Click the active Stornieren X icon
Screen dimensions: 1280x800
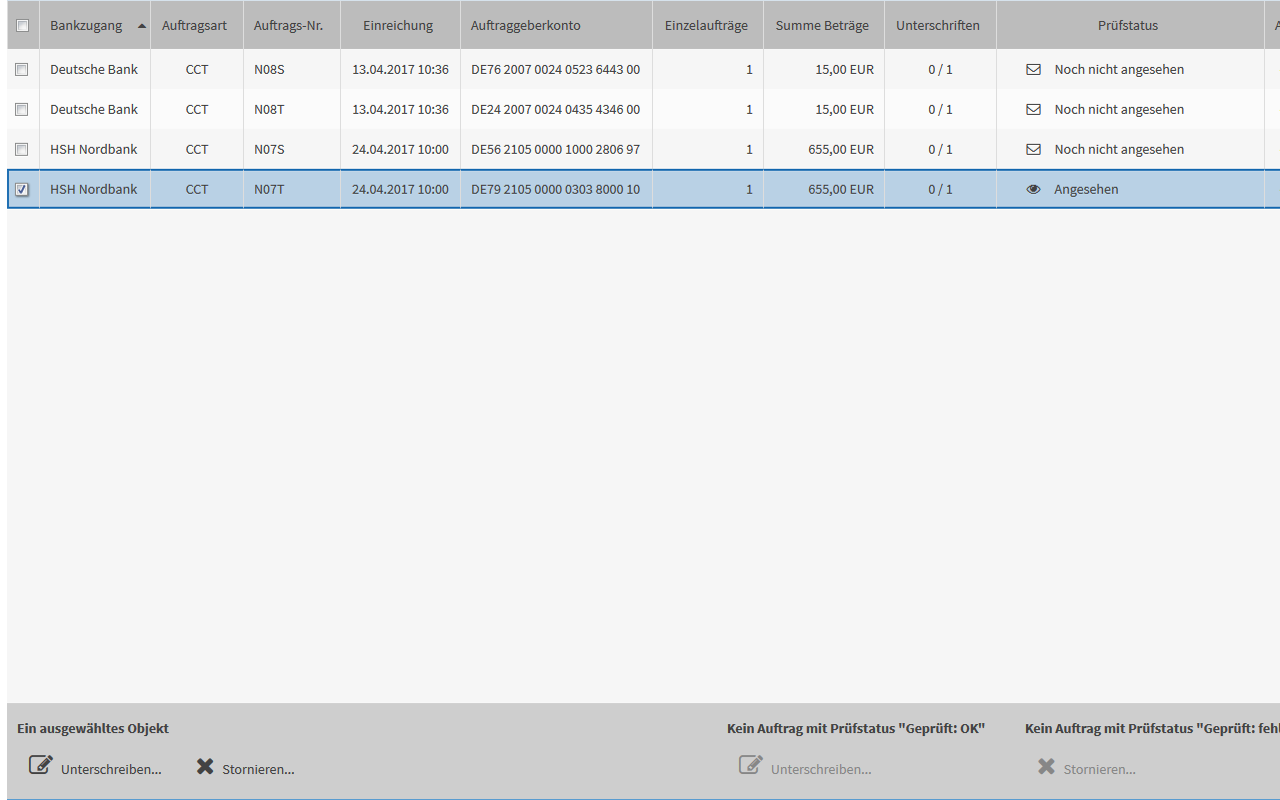click(205, 767)
